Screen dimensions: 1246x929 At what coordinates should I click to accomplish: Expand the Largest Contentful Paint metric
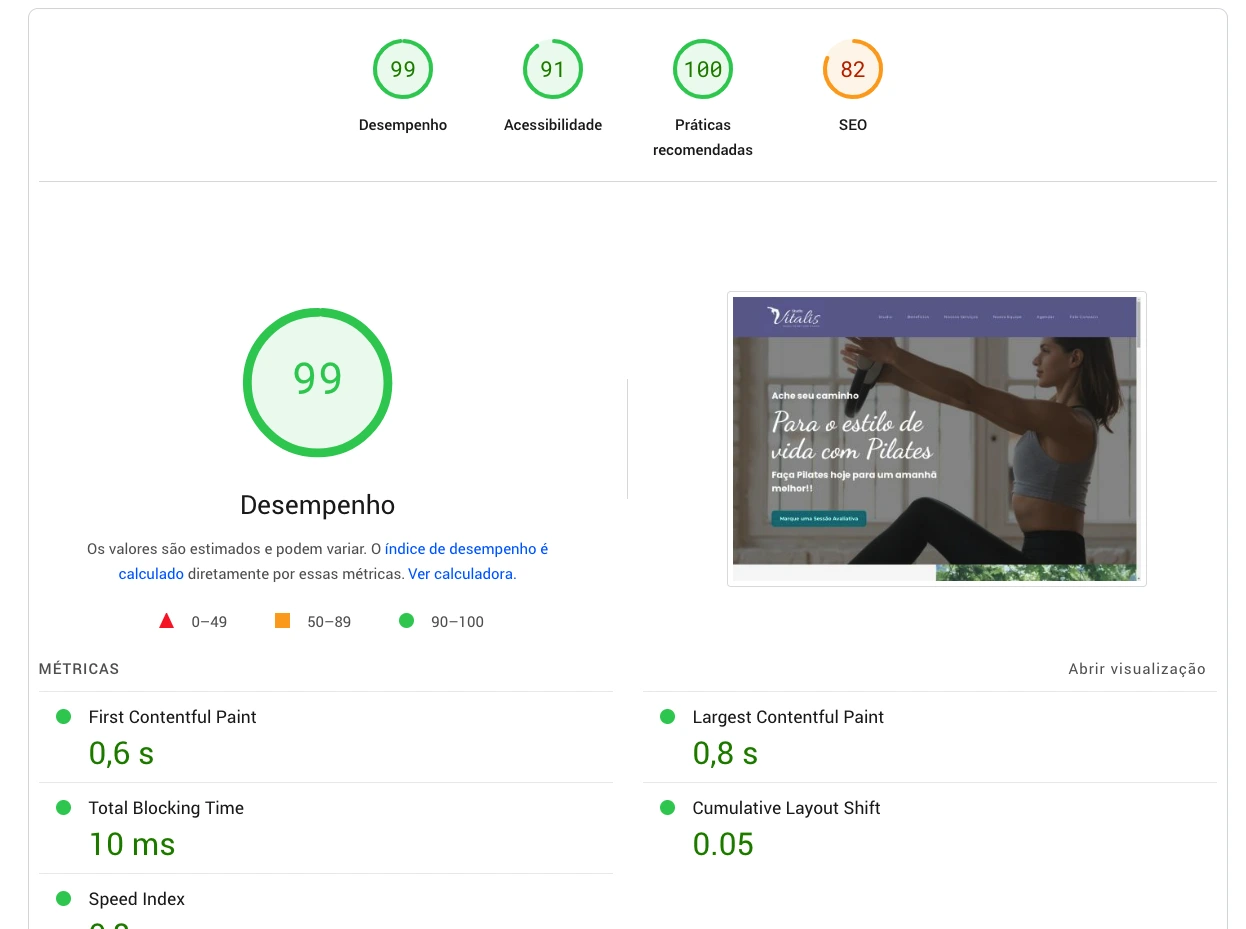(x=788, y=717)
